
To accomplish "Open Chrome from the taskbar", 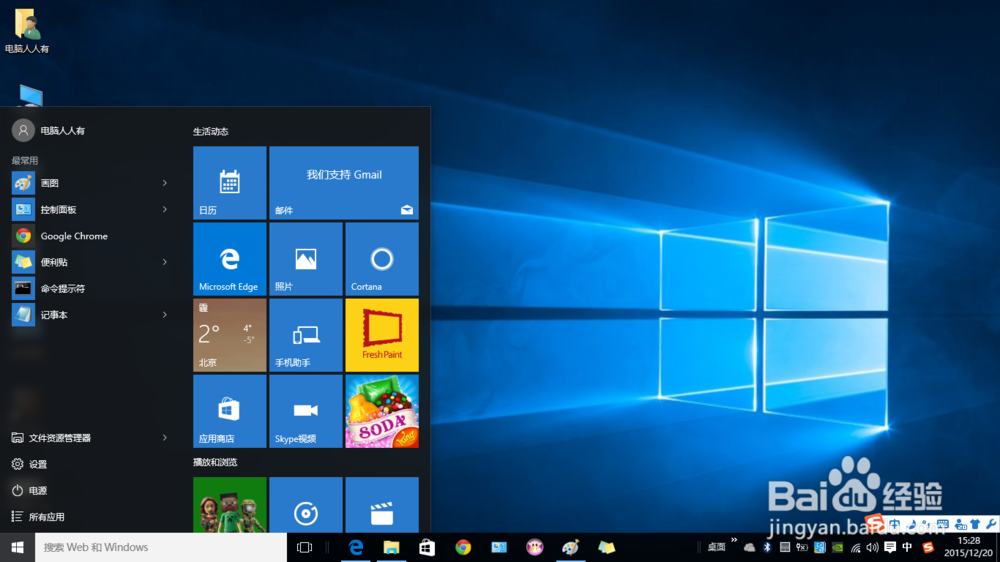I will 463,547.
